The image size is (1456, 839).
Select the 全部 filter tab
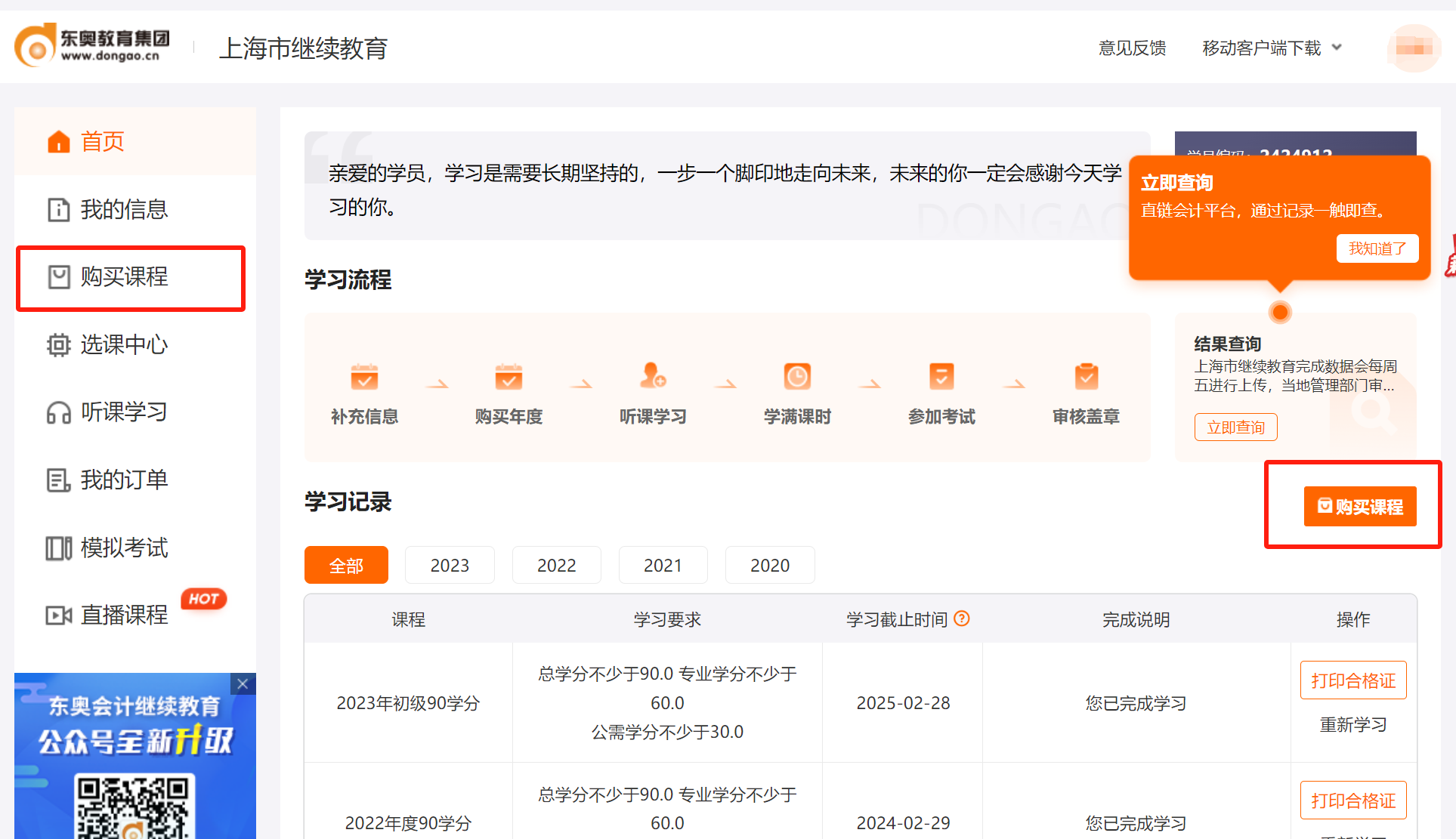pos(346,565)
